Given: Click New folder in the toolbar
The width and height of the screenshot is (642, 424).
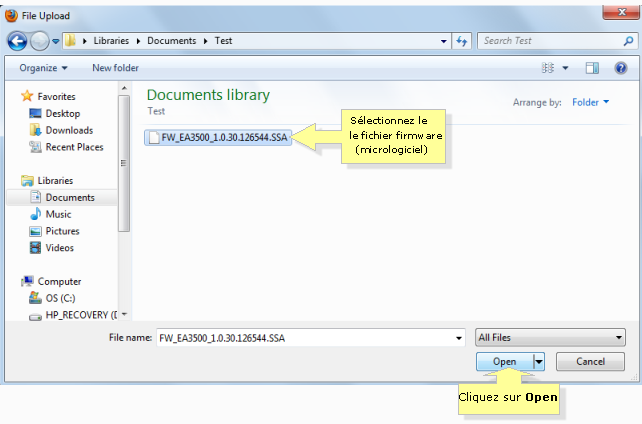Looking at the screenshot, I should [x=115, y=68].
